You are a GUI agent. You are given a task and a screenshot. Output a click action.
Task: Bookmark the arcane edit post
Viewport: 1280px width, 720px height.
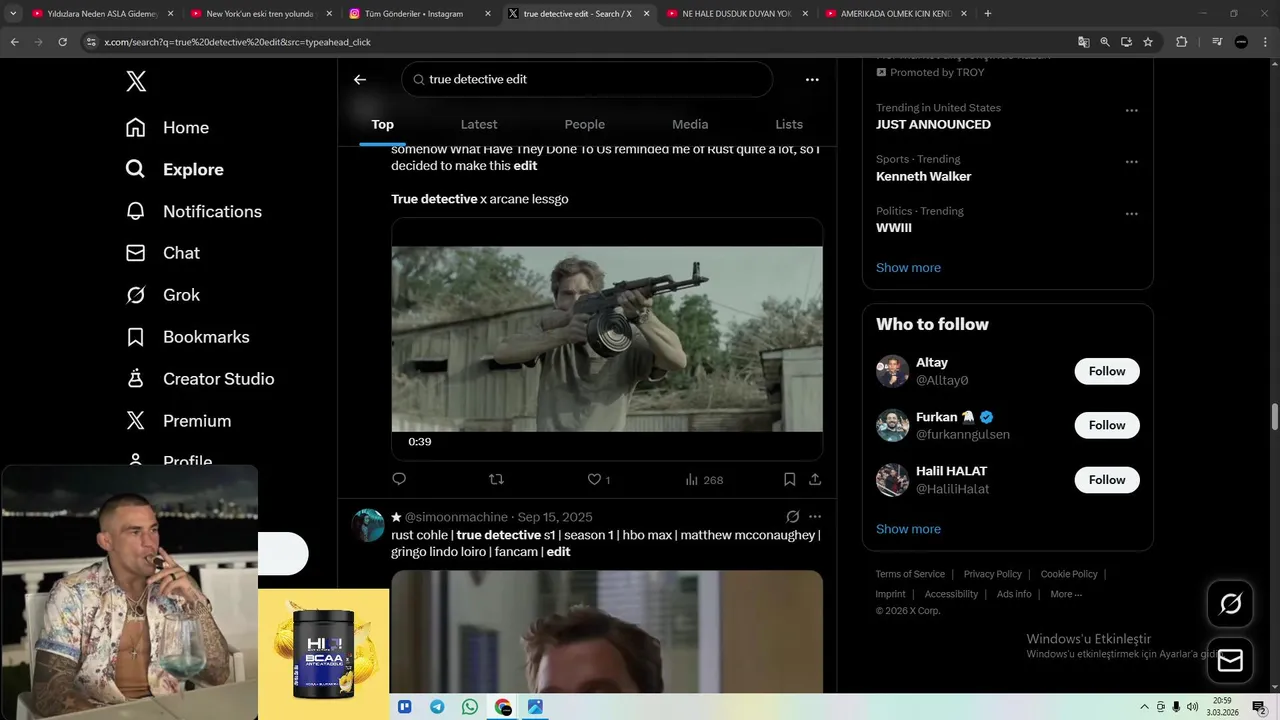pos(790,480)
